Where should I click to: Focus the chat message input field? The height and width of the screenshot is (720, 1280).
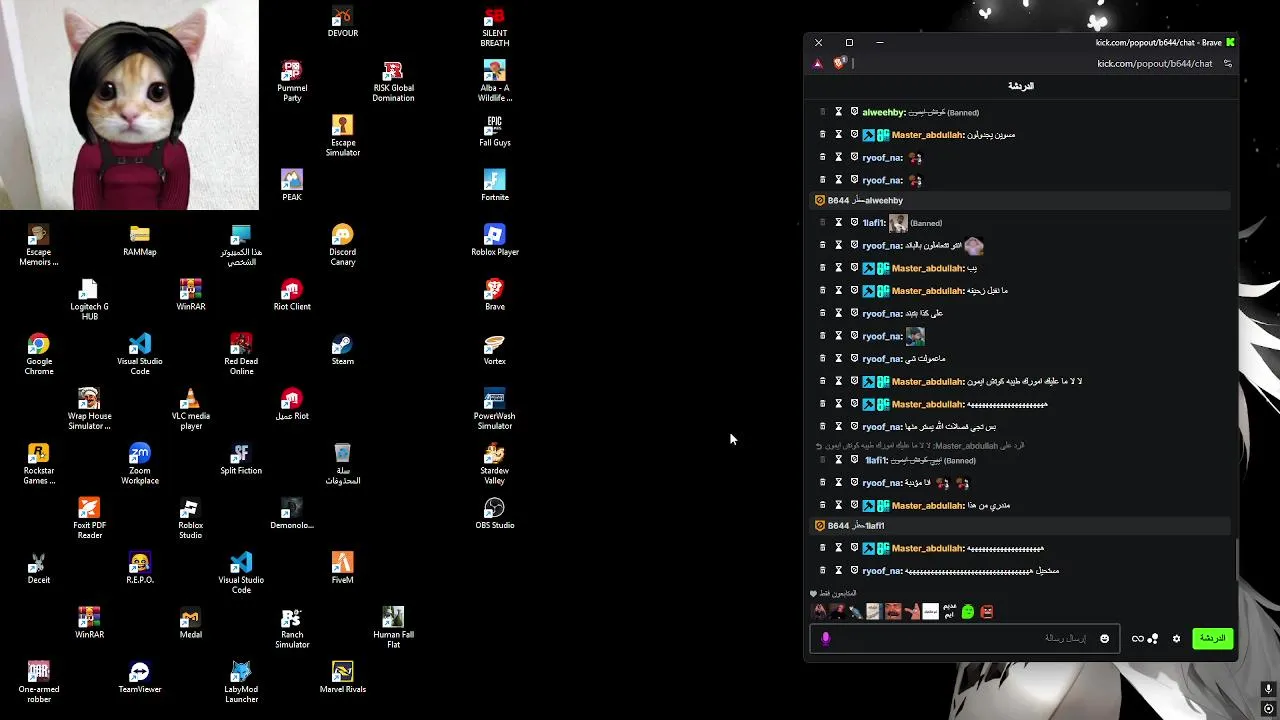tap(963, 638)
